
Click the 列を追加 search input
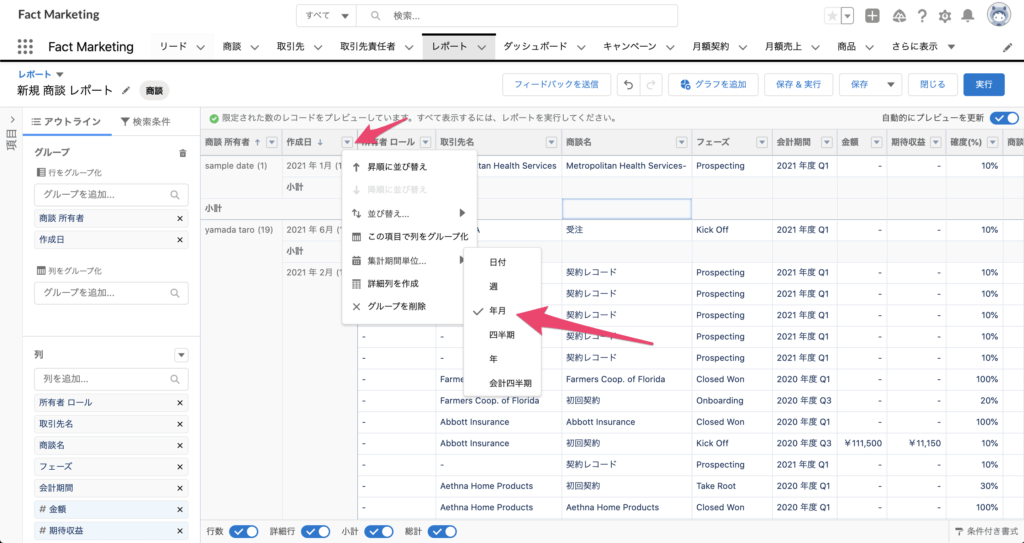(x=111, y=379)
